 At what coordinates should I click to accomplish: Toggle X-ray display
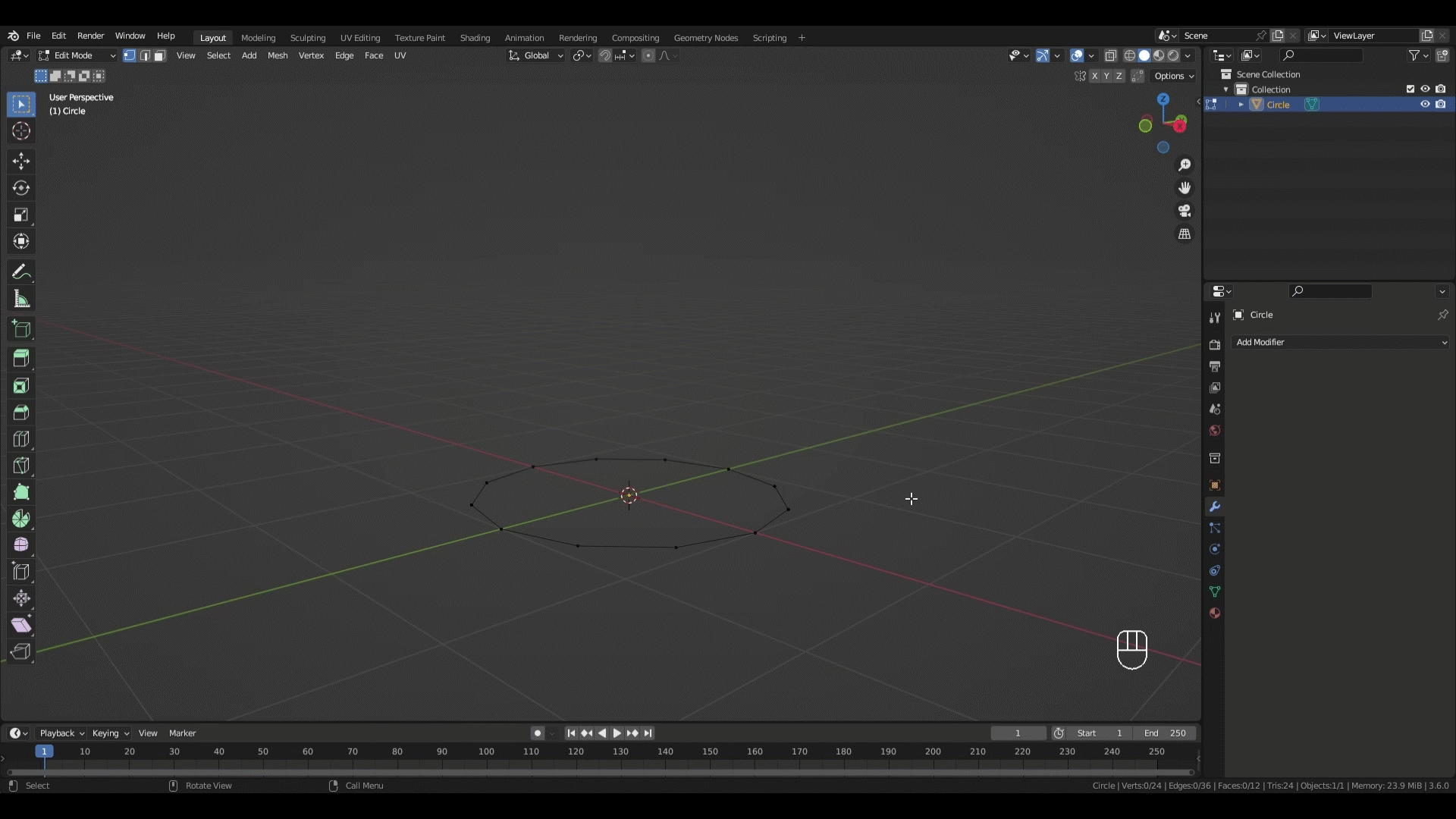[x=1111, y=55]
